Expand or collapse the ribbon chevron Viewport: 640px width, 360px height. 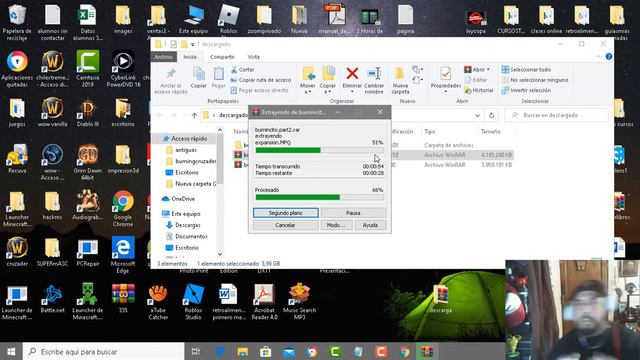pyautogui.click(x=598, y=57)
